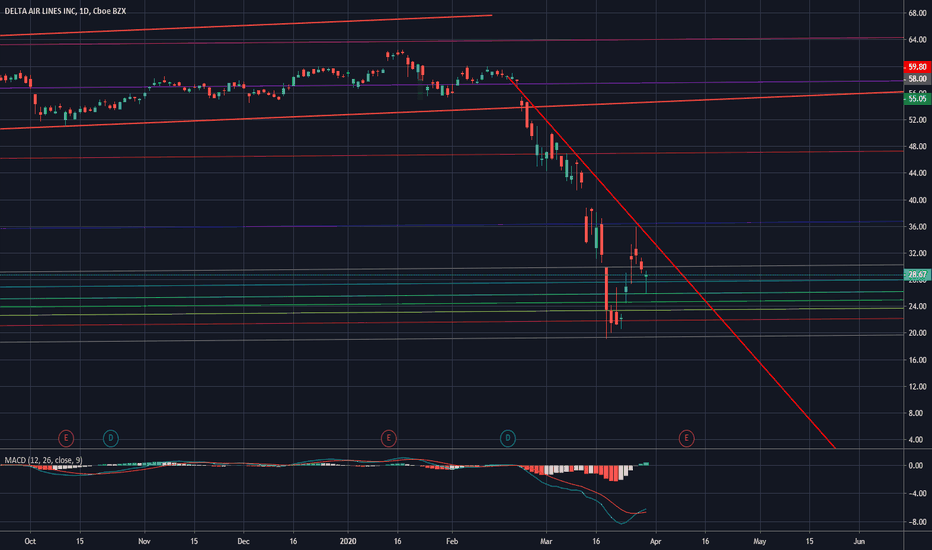The width and height of the screenshot is (932, 550).
Task: Select the upcoming earnings E marker in April
Action: click(x=687, y=438)
